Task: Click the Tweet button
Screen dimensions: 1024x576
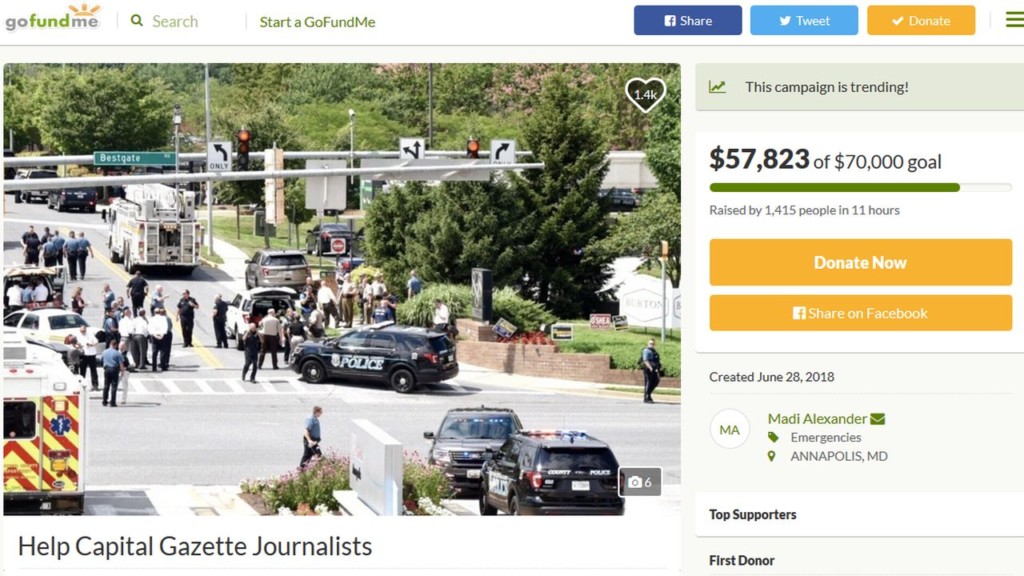Action: tap(804, 20)
